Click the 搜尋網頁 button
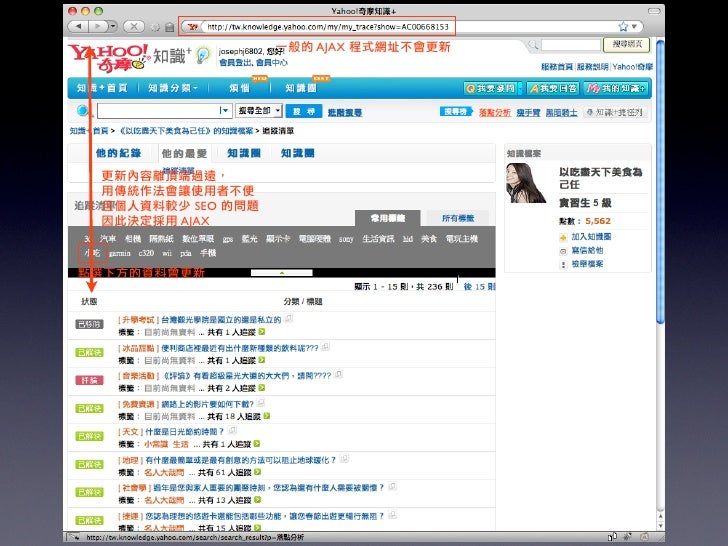 point(627,45)
